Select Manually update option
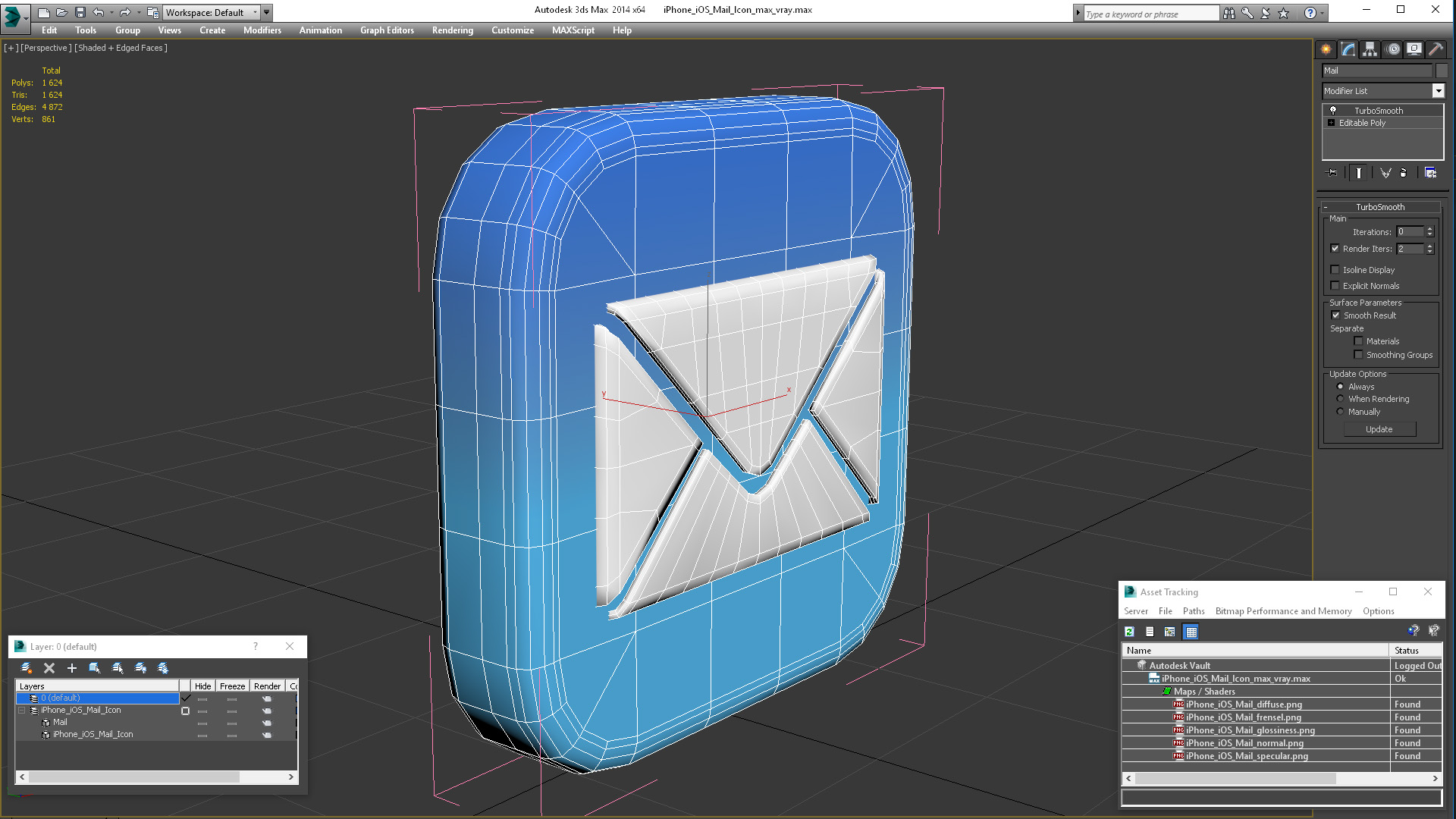This screenshot has height=819, width=1456. coord(1340,412)
